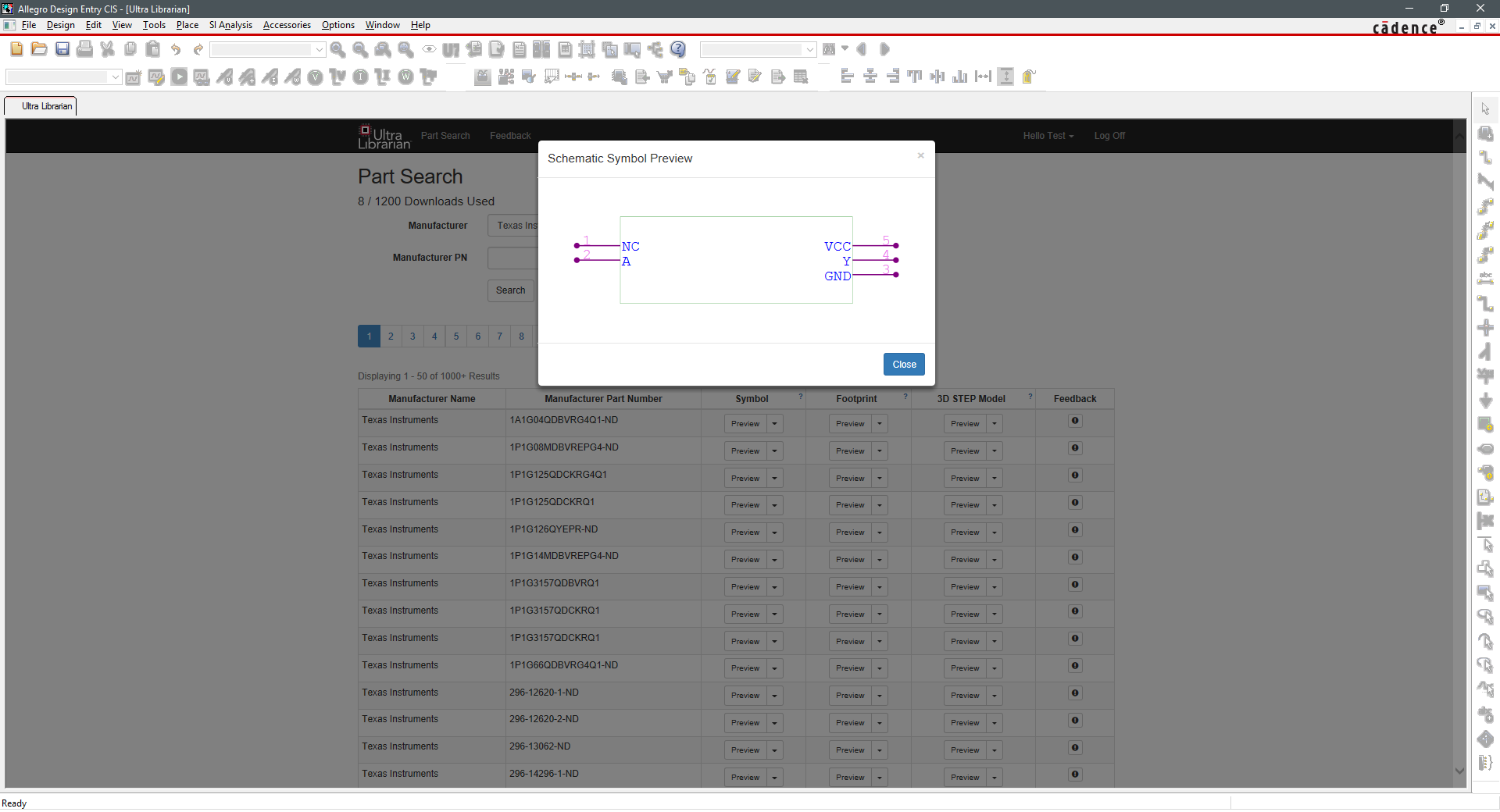1500x812 pixels.
Task: Click the blue question mark Help icon
Action: pos(678,49)
